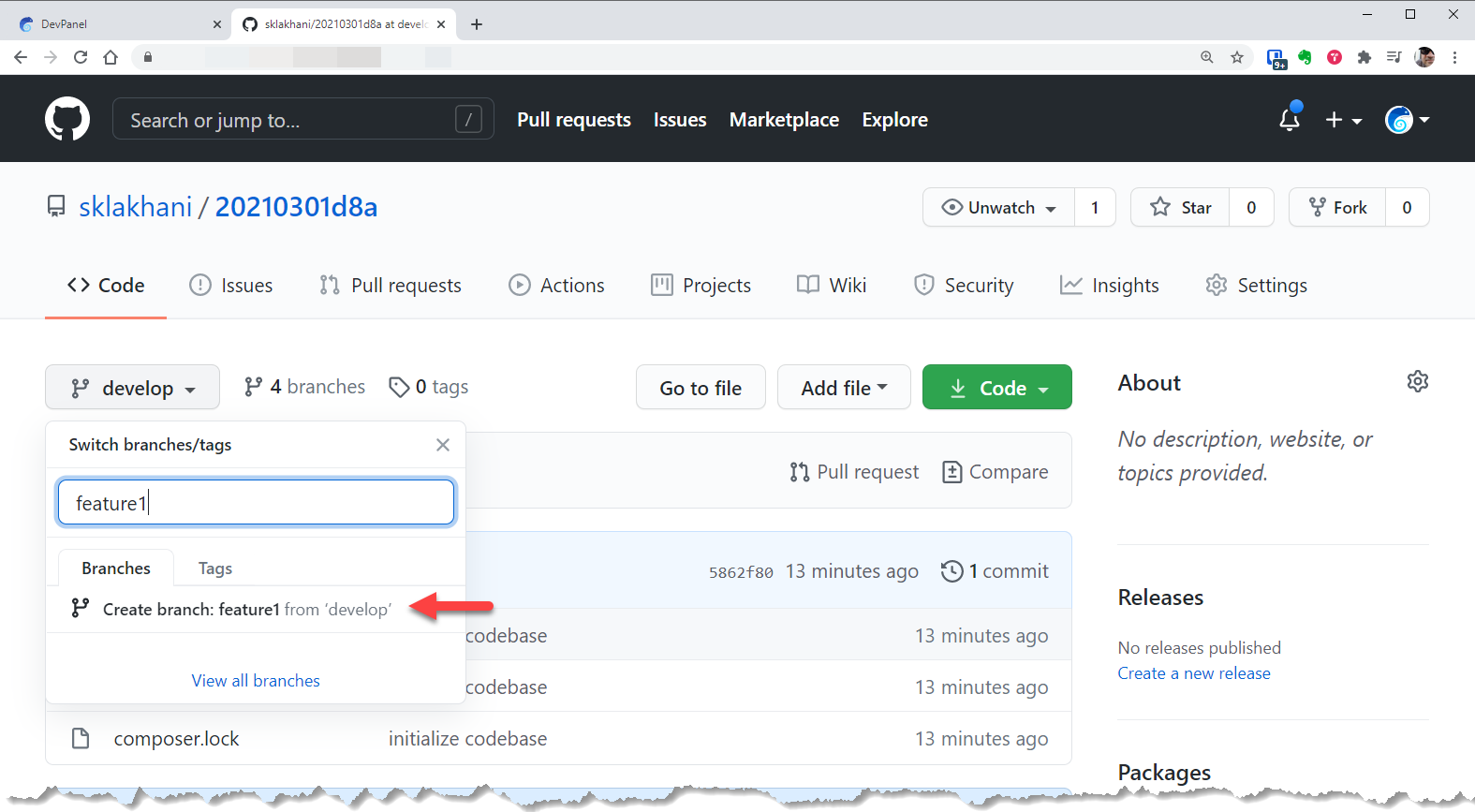Switch to the Tags tab
The width and height of the screenshot is (1475, 812).
pyautogui.click(x=214, y=568)
